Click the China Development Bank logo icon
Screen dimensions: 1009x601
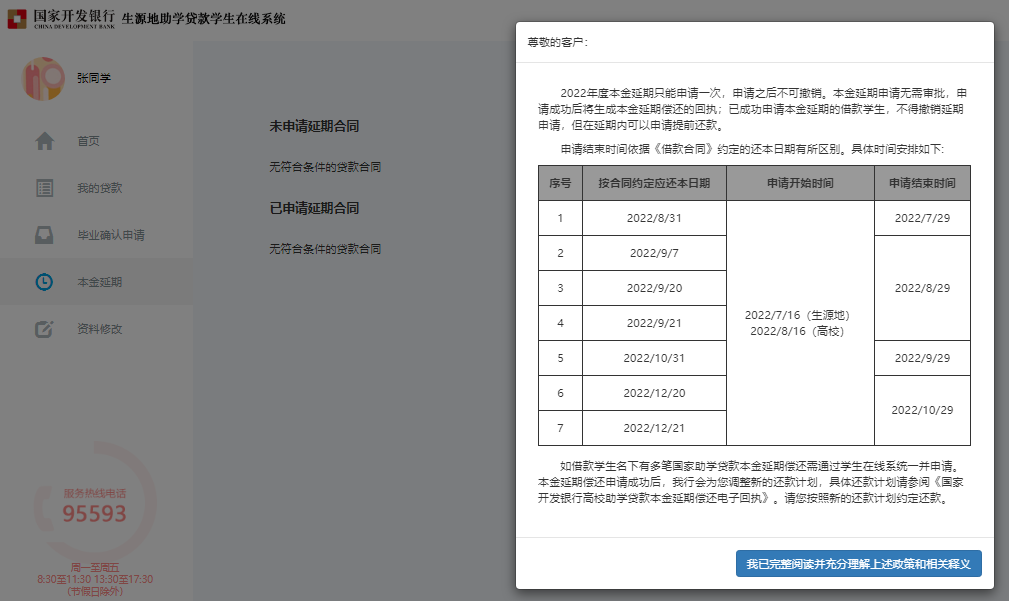click(x=16, y=20)
